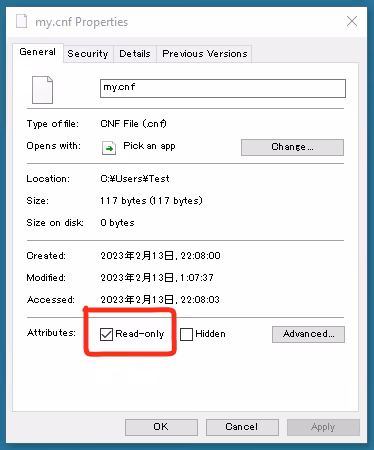
Task: Click the CNF File (.cnf) type text
Action: point(133,124)
